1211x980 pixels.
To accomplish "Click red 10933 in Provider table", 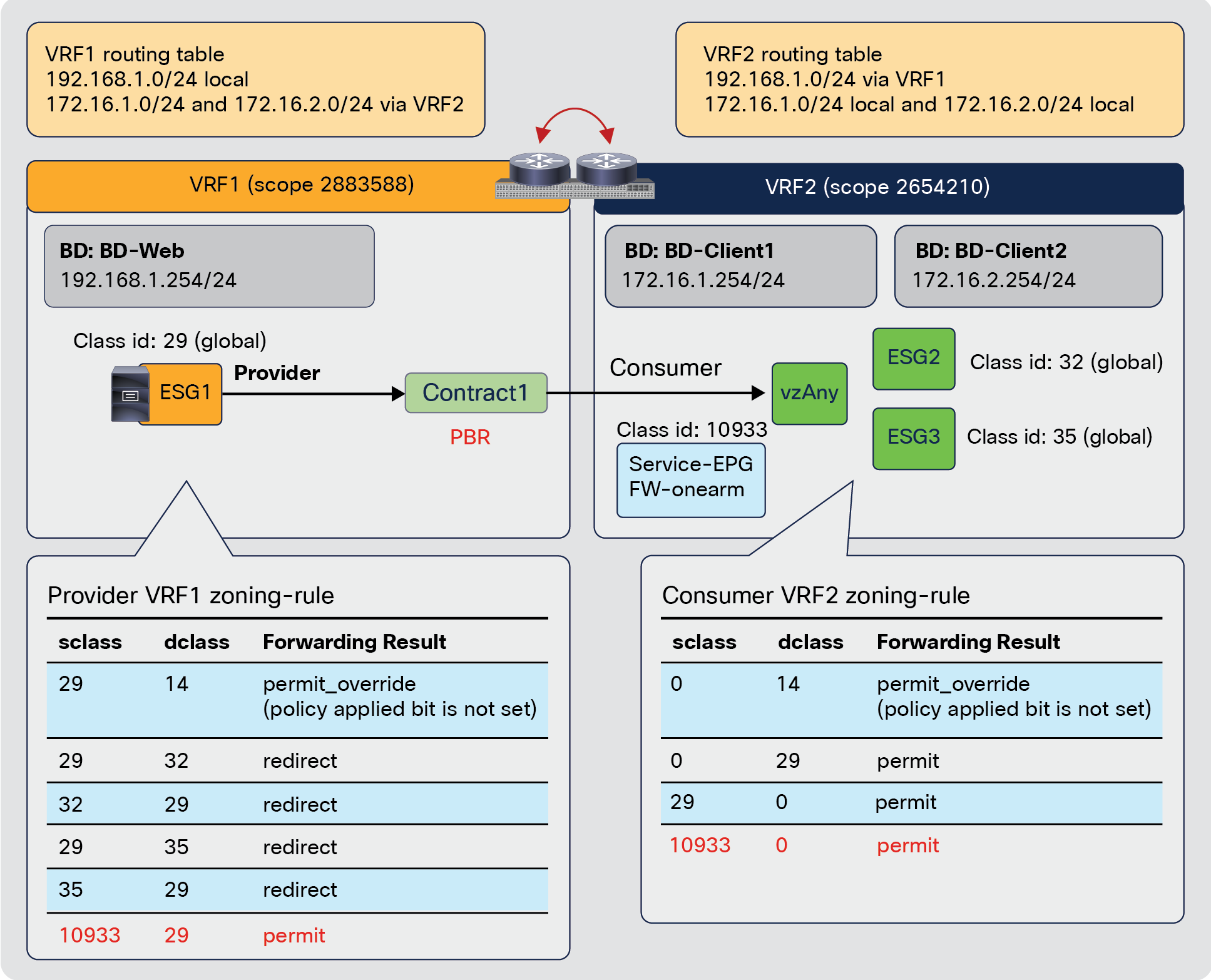I will pos(89,935).
